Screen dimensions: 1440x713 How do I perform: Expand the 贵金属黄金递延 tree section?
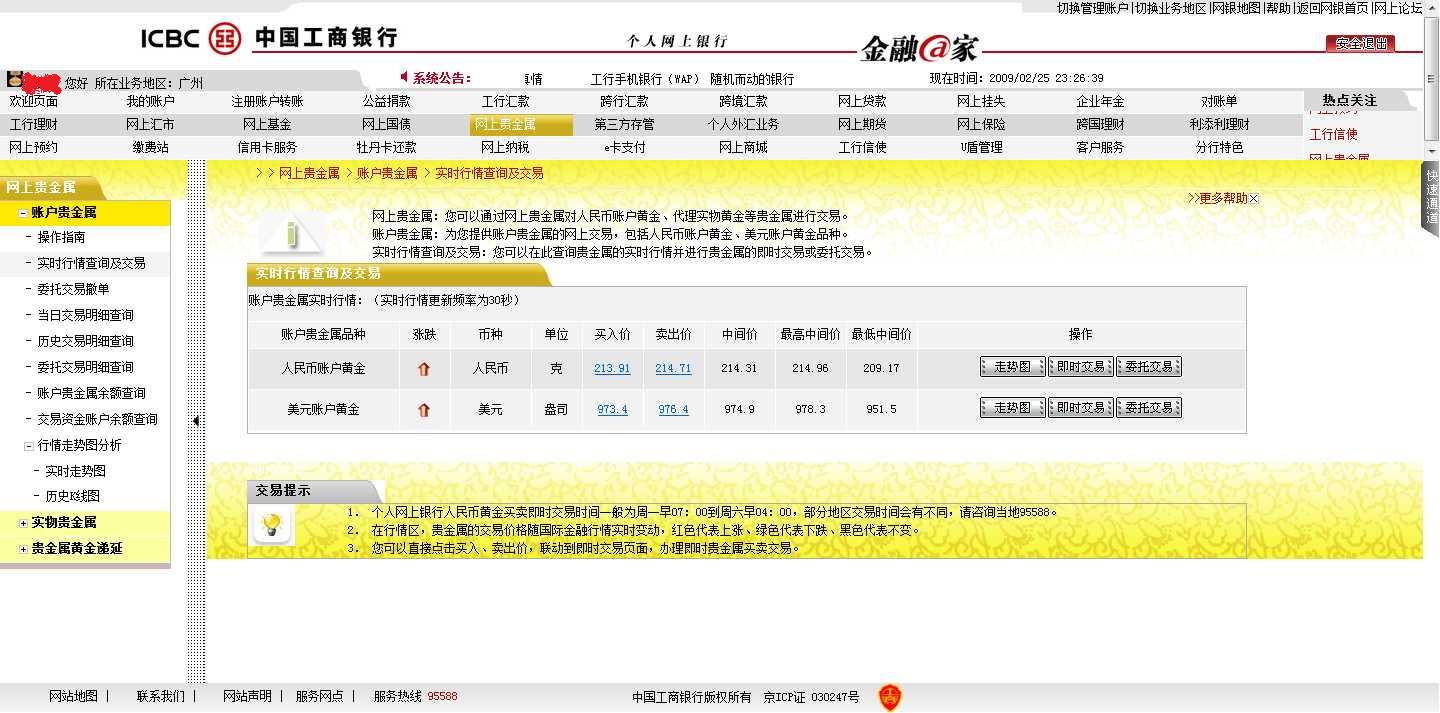coord(23,549)
